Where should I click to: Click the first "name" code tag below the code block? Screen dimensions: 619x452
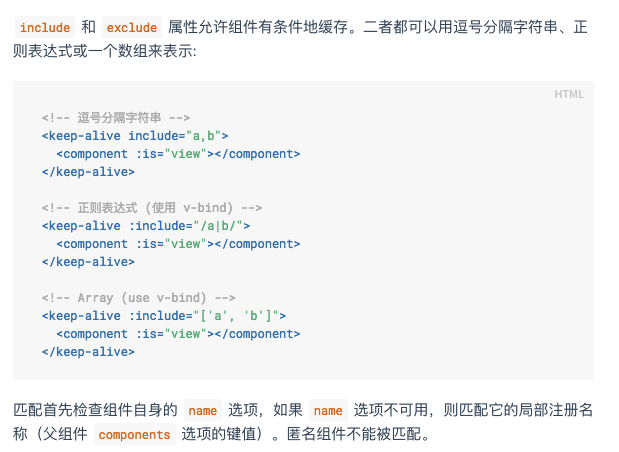pyautogui.click(x=203, y=410)
